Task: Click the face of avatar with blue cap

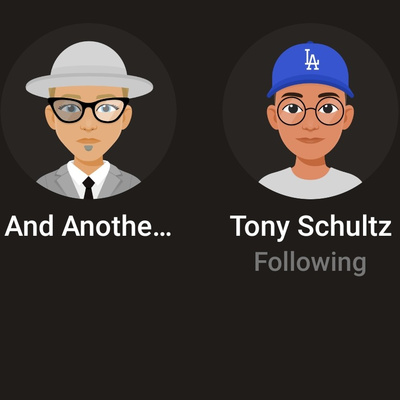Action: tap(310, 125)
